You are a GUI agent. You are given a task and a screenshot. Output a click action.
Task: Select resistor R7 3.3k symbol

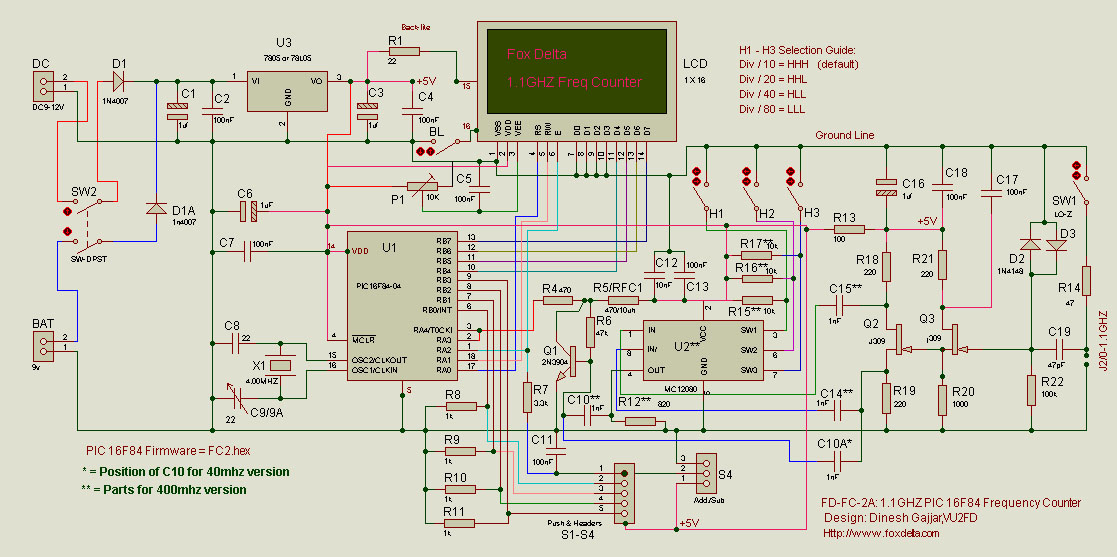(x=527, y=397)
